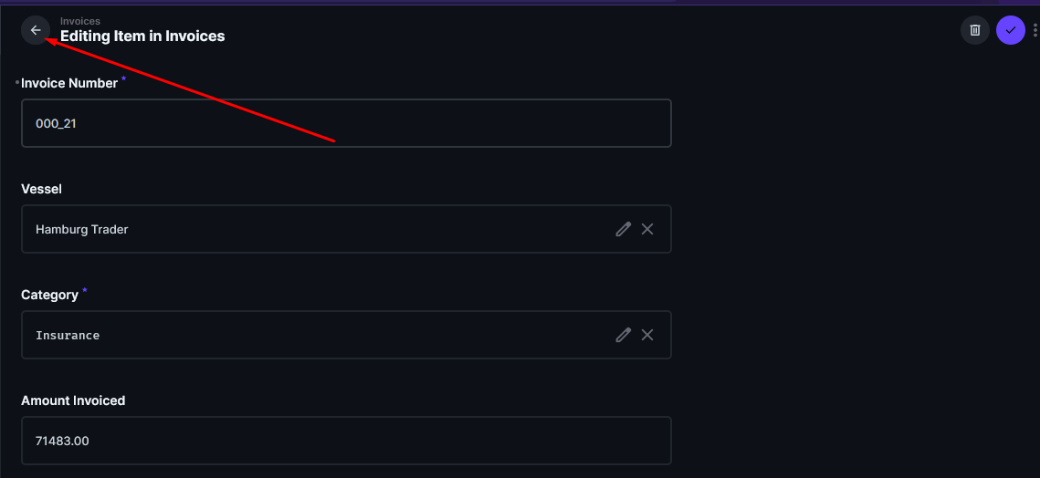1040x478 pixels.
Task: Click into the Amount Invoiced field
Action: [x=346, y=440]
